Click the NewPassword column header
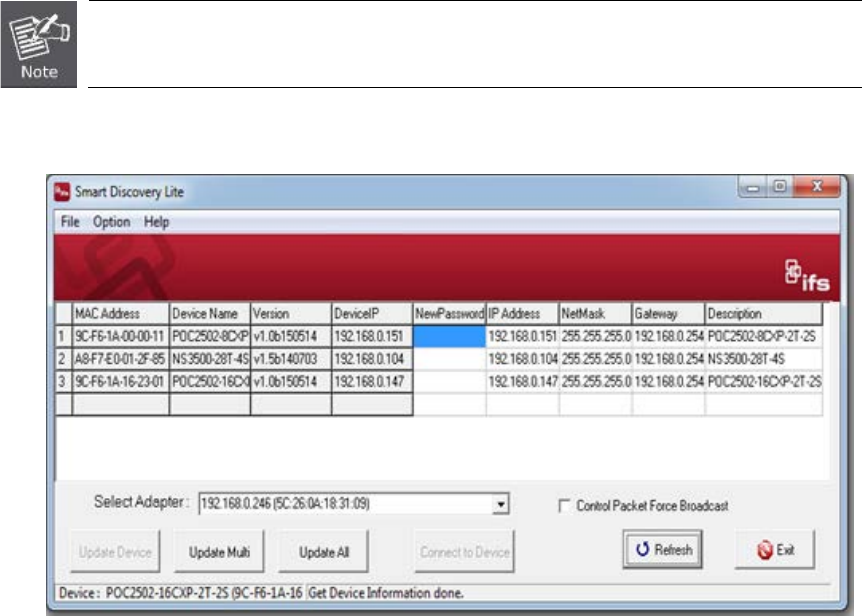This screenshot has width=862, height=616. pos(449,314)
